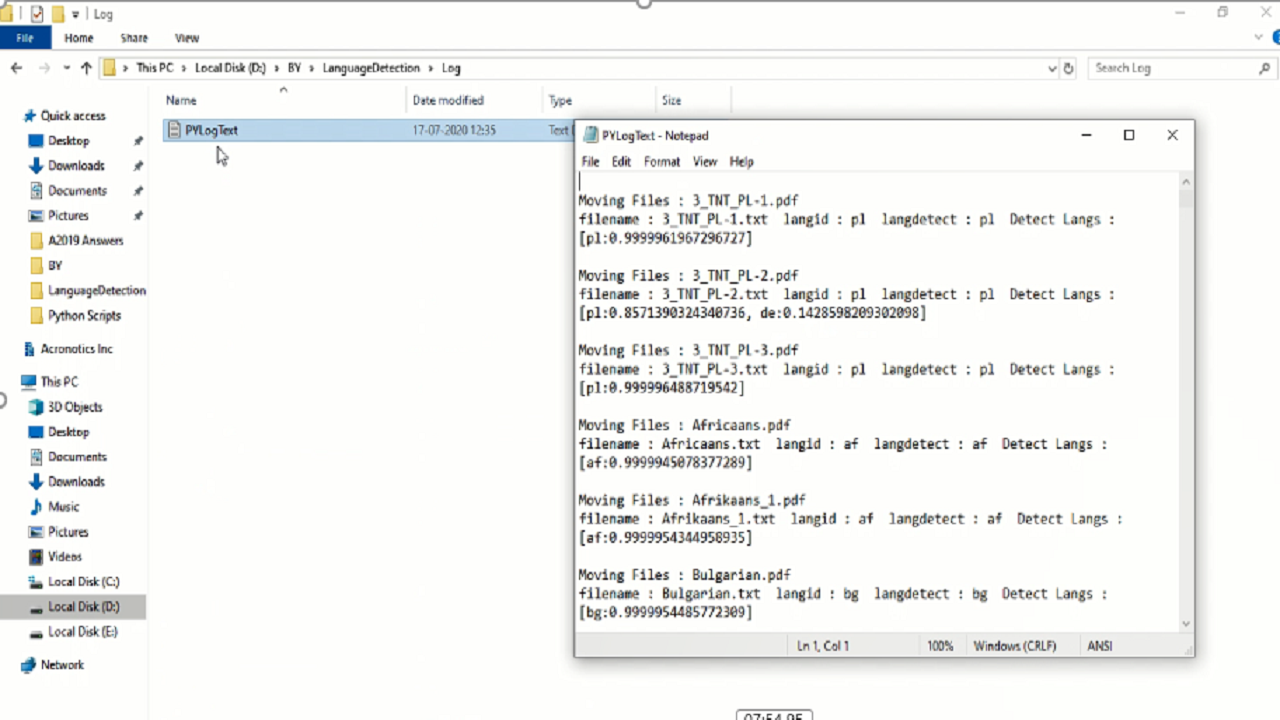Open the recent locations dropdown arrow
The width and height of the screenshot is (1280, 720).
[66, 68]
